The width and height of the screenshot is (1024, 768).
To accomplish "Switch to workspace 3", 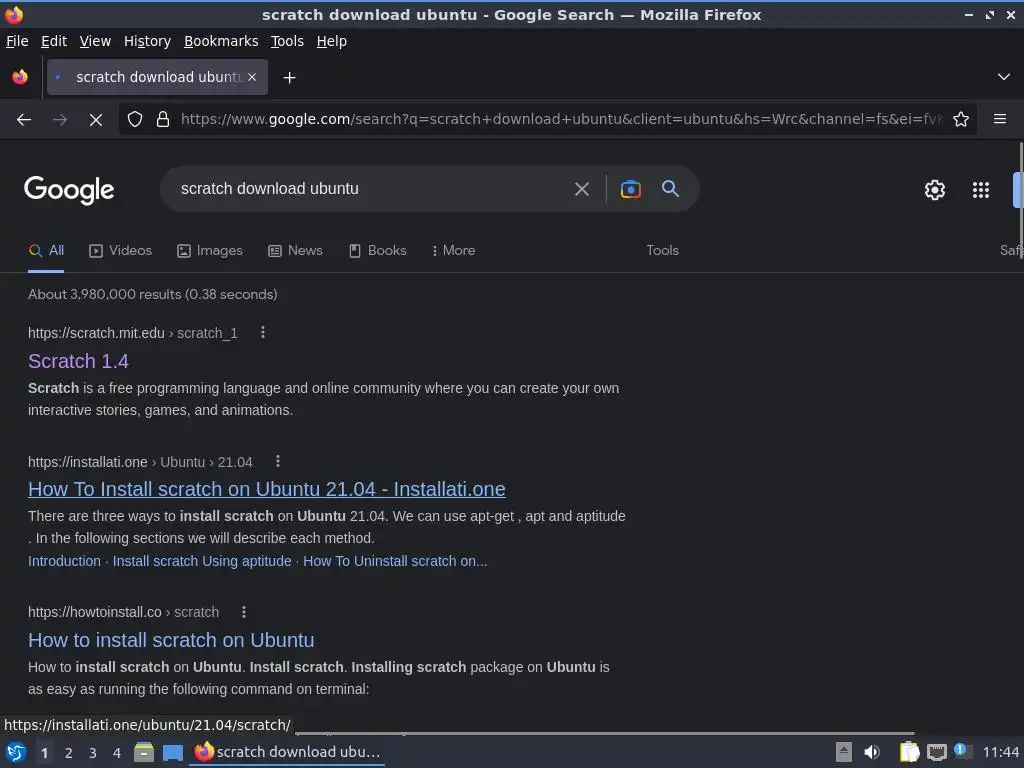I will (93, 753).
